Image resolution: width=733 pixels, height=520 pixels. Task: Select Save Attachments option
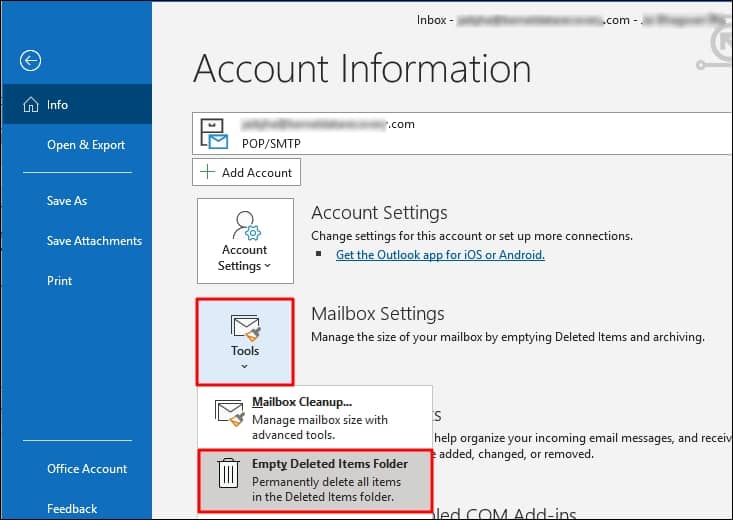[x=94, y=241]
